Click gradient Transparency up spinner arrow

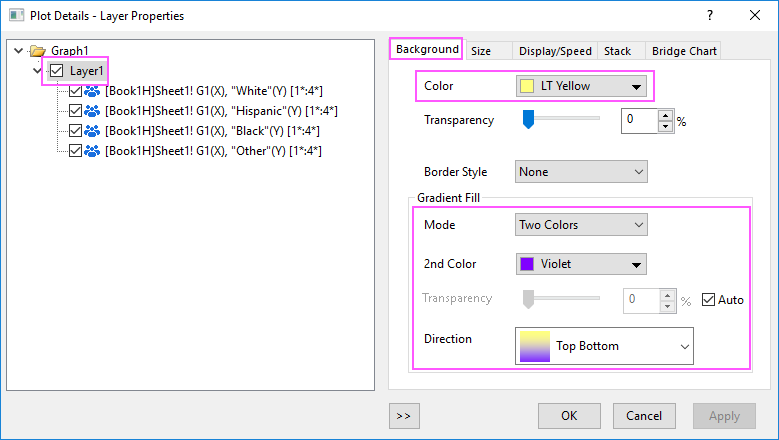tap(668, 295)
